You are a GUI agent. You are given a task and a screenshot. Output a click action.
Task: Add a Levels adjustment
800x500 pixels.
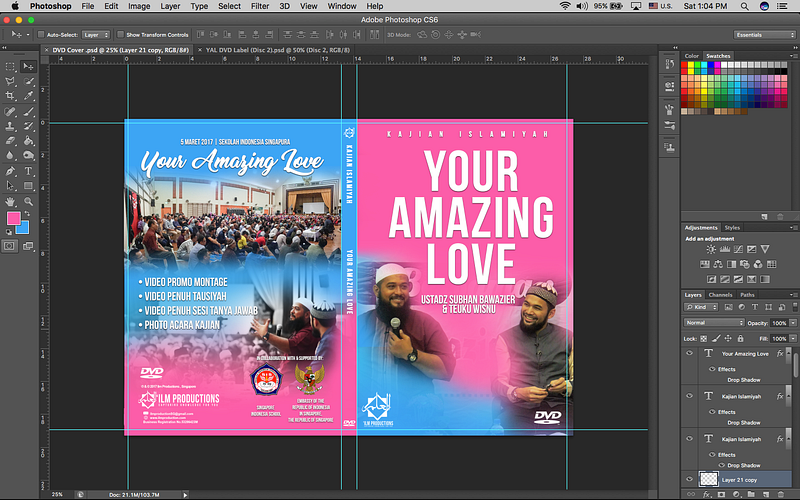click(724, 249)
